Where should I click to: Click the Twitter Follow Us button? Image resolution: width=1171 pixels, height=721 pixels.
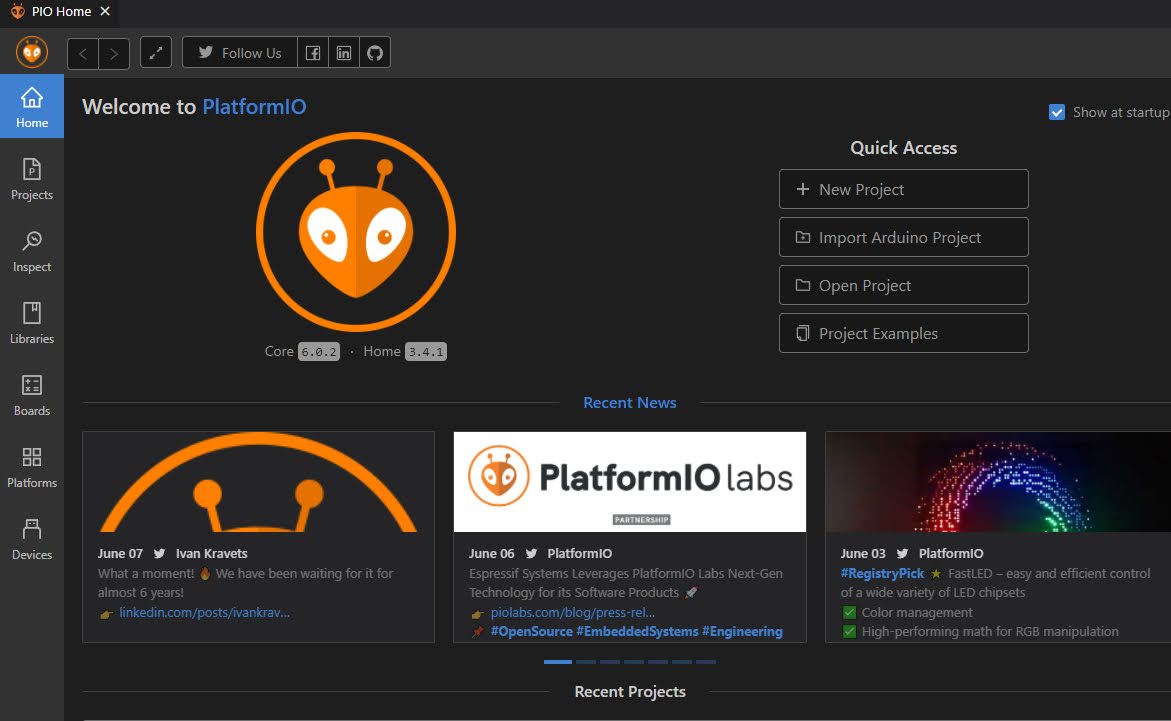click(240, 52)
